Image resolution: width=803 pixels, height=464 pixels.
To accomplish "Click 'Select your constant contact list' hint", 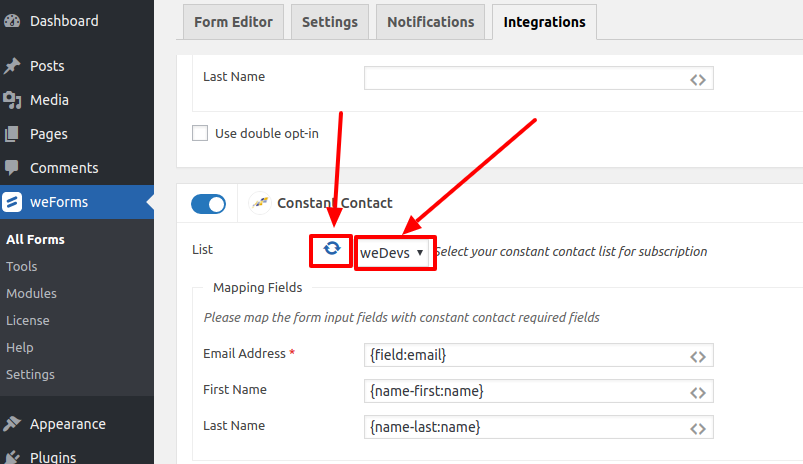I will [571, 251].
